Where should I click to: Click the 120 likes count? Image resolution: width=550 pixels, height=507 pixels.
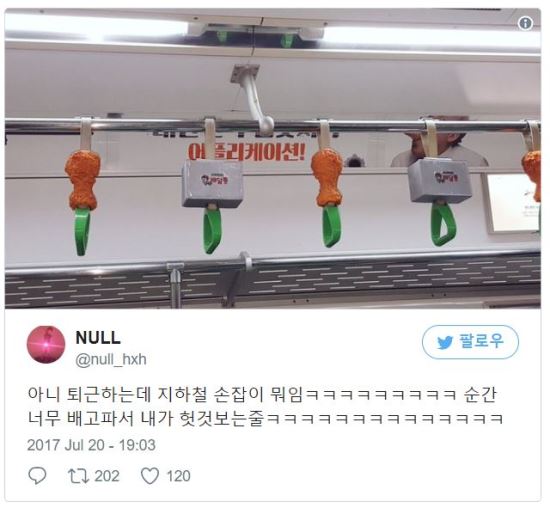(179, 476)
